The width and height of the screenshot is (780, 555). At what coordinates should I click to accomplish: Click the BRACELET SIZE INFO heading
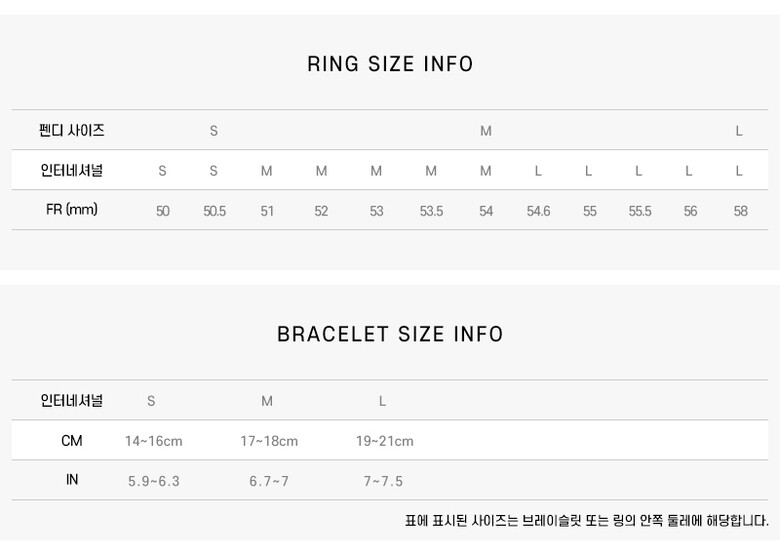390,334
